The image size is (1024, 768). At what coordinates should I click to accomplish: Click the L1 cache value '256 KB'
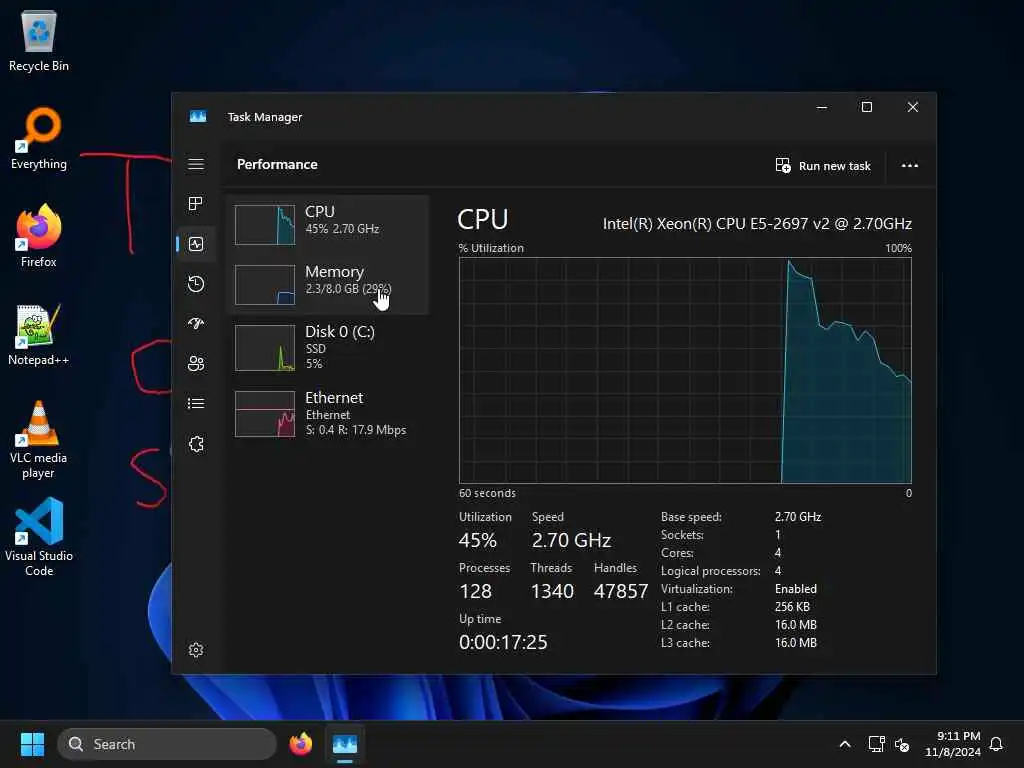point(792,607)
